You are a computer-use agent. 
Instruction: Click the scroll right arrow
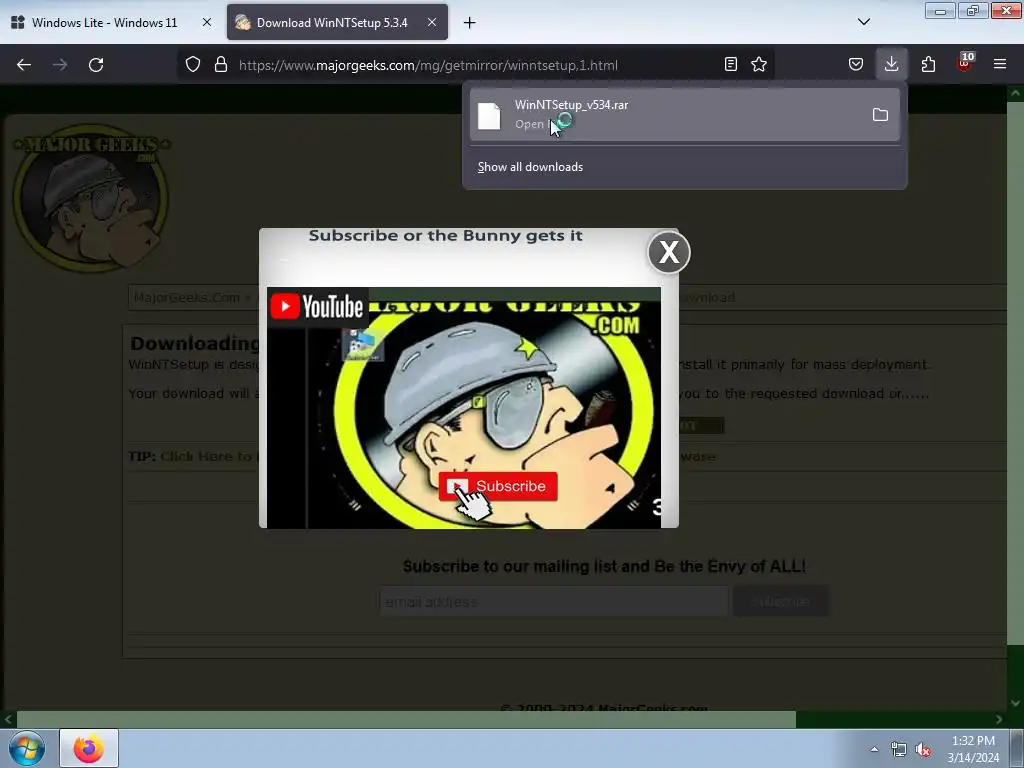(x=999, y=720)
